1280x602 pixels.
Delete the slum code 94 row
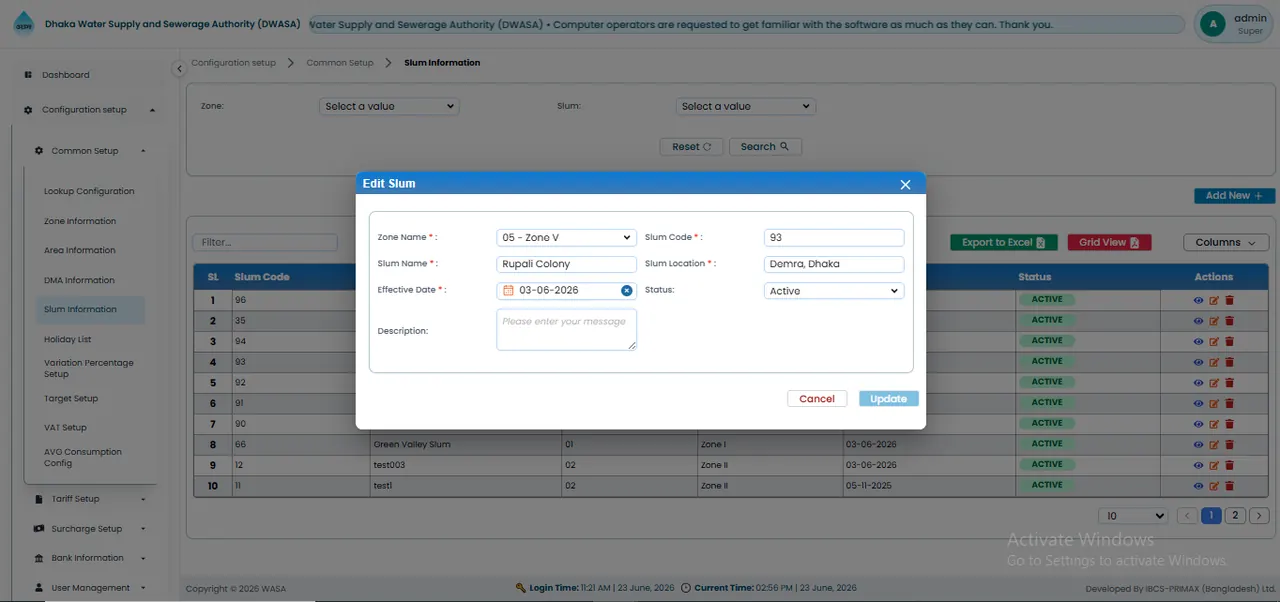pos(1229,341)
